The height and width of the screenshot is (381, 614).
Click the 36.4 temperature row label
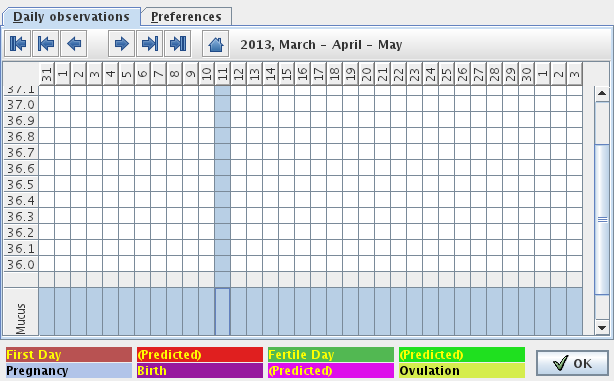click(21, 200)
